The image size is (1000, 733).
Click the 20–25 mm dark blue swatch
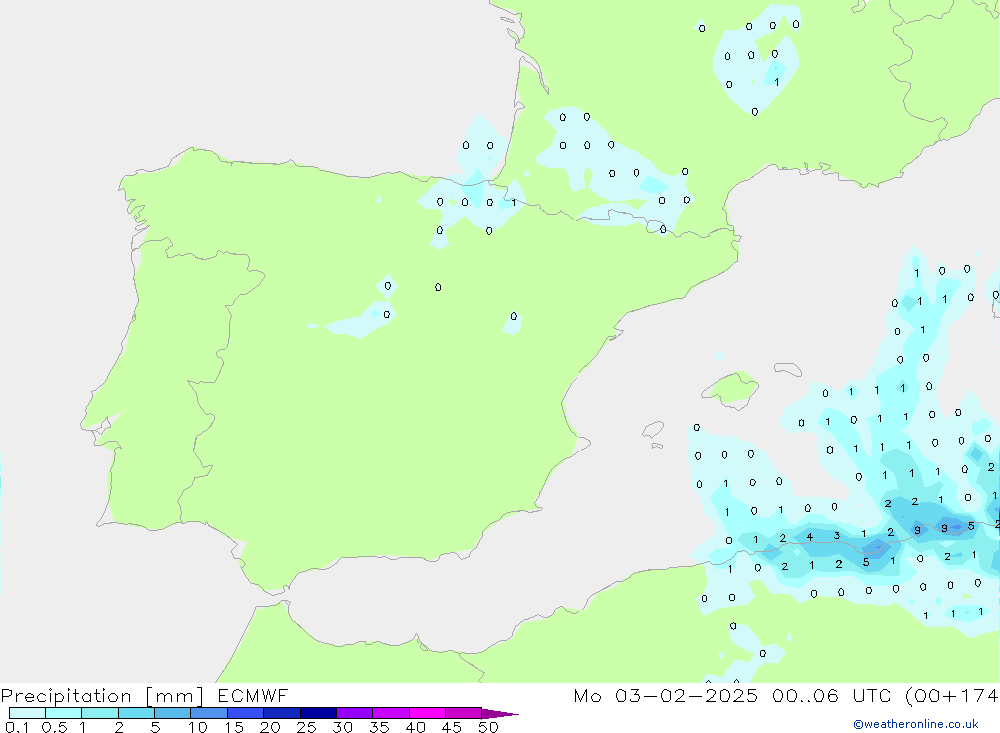281,713
